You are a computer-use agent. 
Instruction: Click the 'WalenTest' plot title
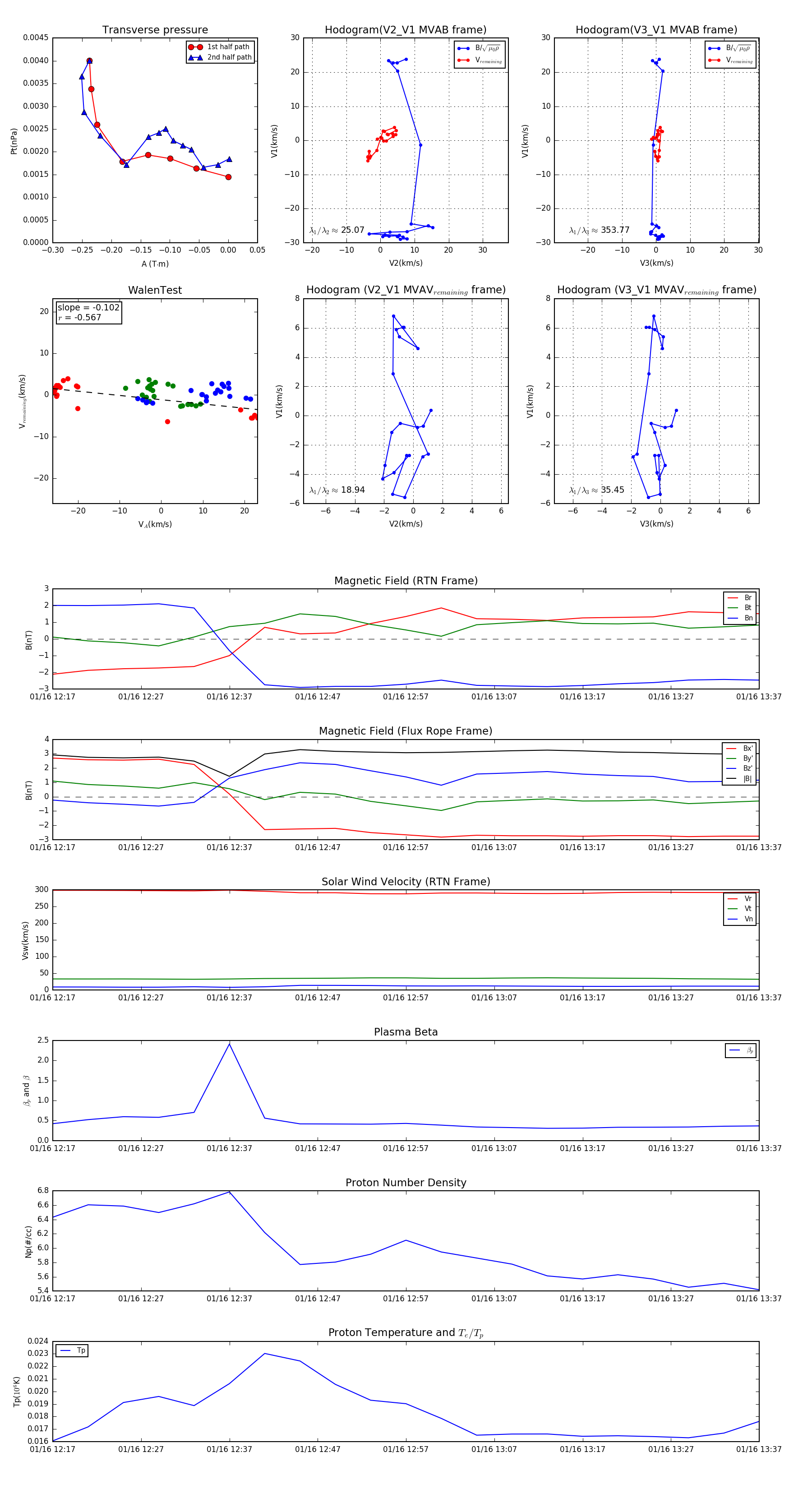click(x=155, y=290)
